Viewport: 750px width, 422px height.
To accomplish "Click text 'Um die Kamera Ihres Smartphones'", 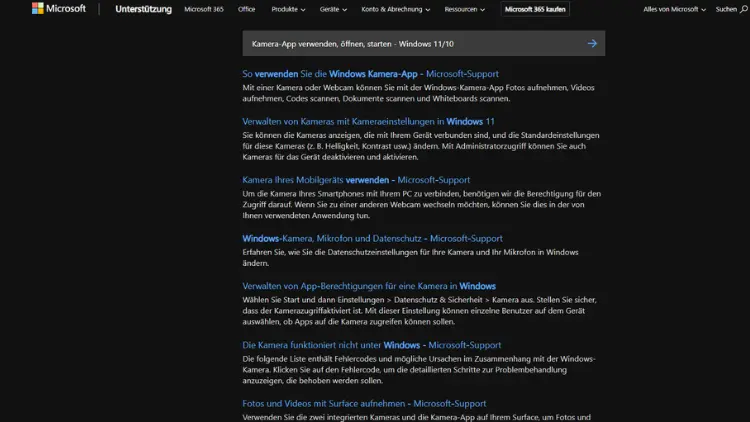I will (x=303, y=194).
